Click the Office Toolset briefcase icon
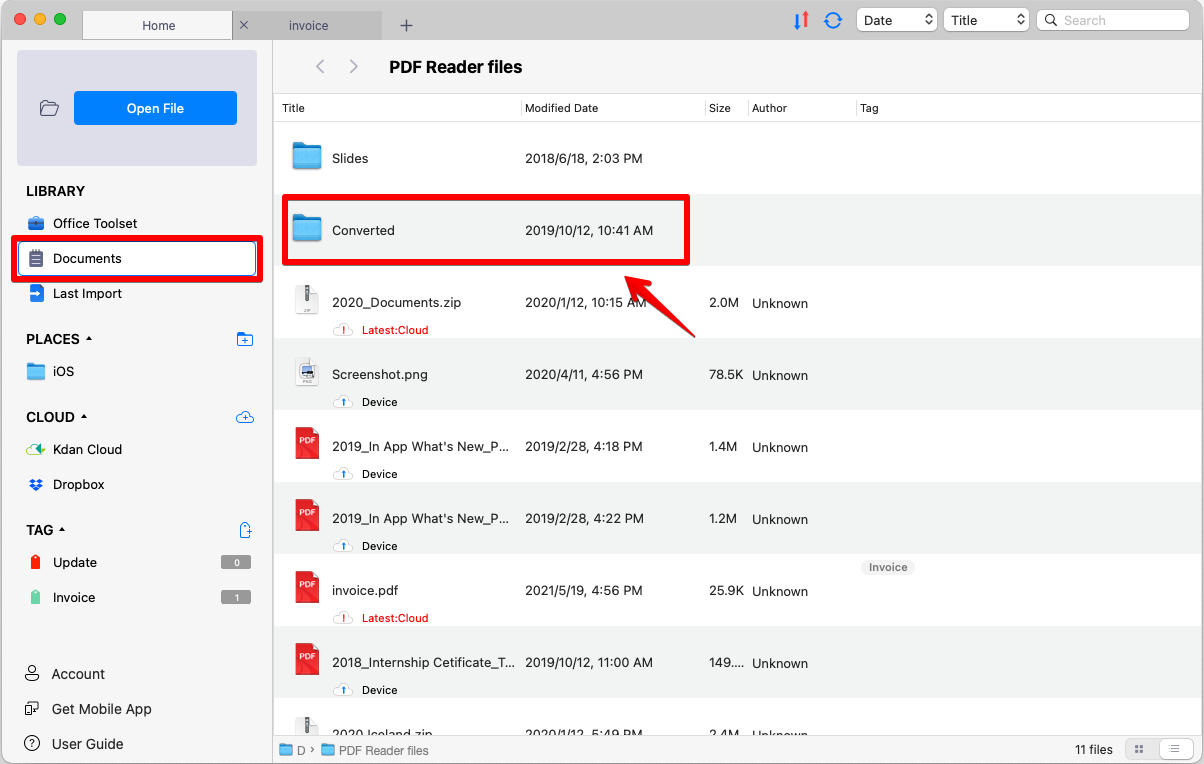This screenshot has width=1204, height=764. pyautogui.click(x=36, y=223)
